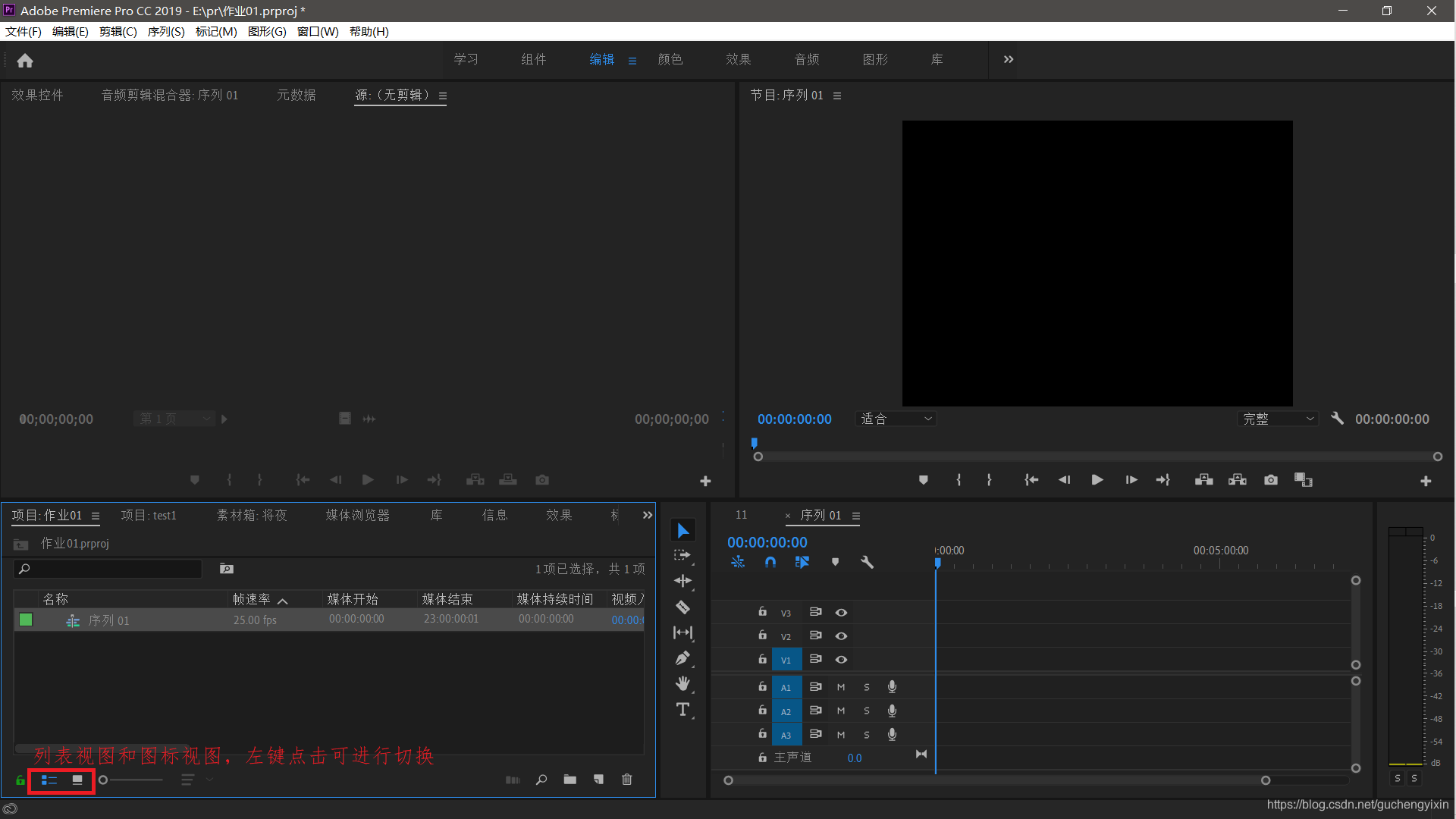
Task: Open timeline display settings wrench
Action: [867, 562]
